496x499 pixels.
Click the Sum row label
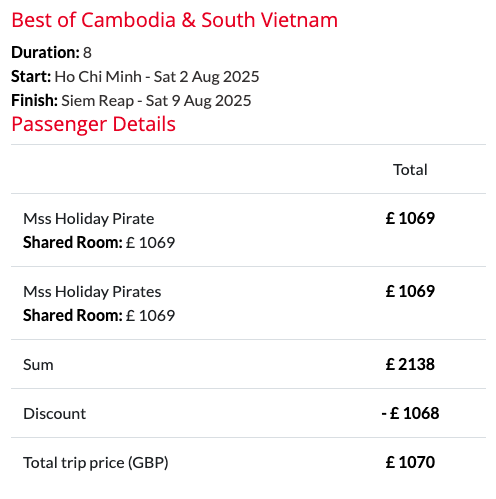[x=38, y=365]
